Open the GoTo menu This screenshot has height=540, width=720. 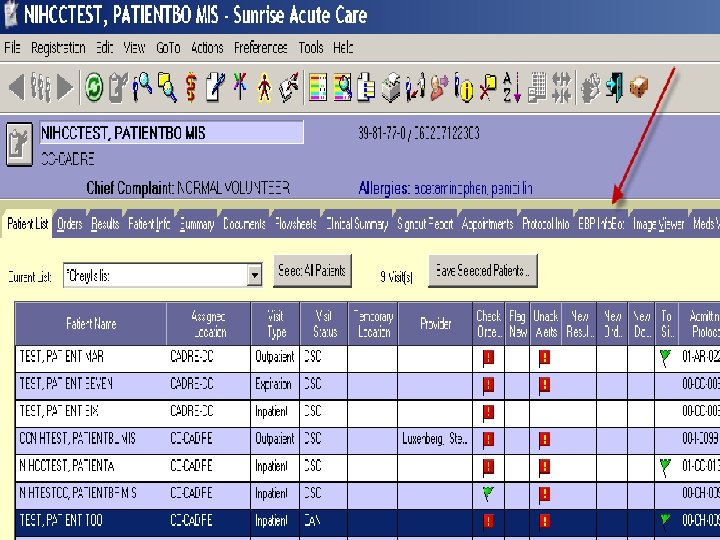(168, 47)
